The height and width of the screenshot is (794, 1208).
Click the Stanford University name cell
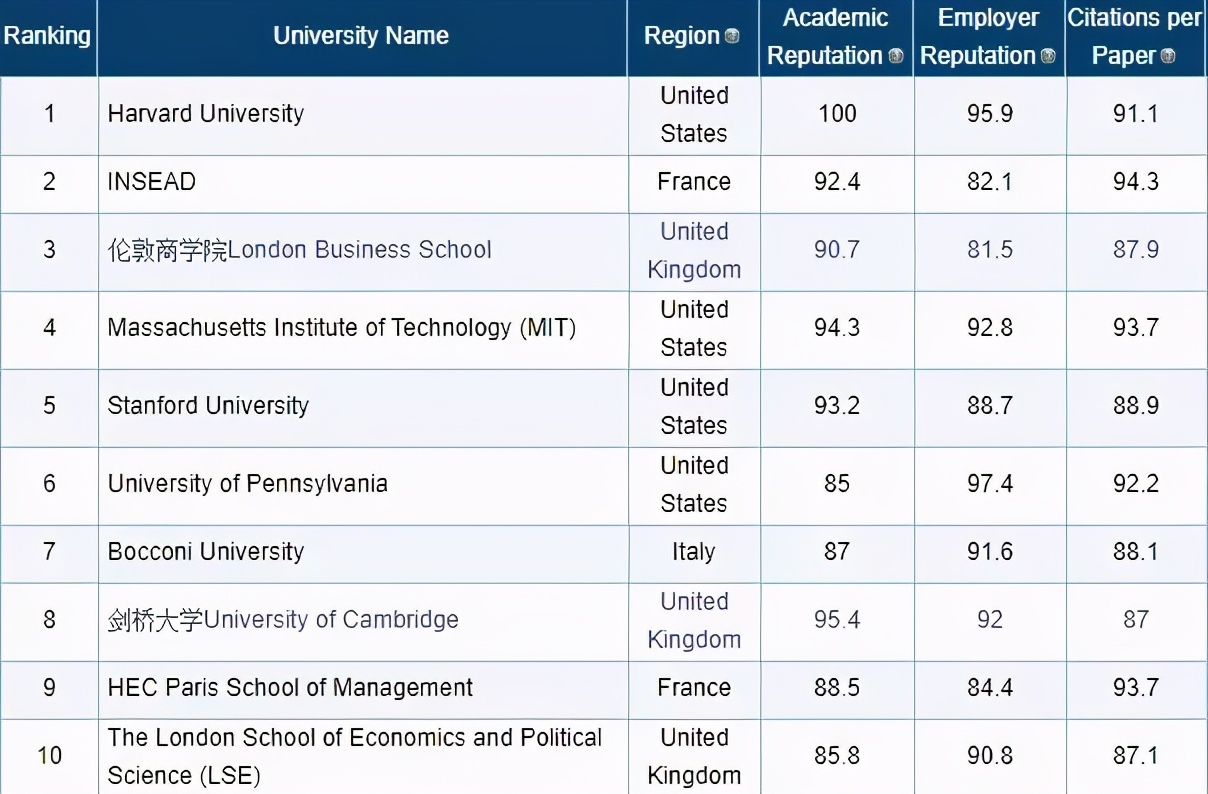point(208,406)
